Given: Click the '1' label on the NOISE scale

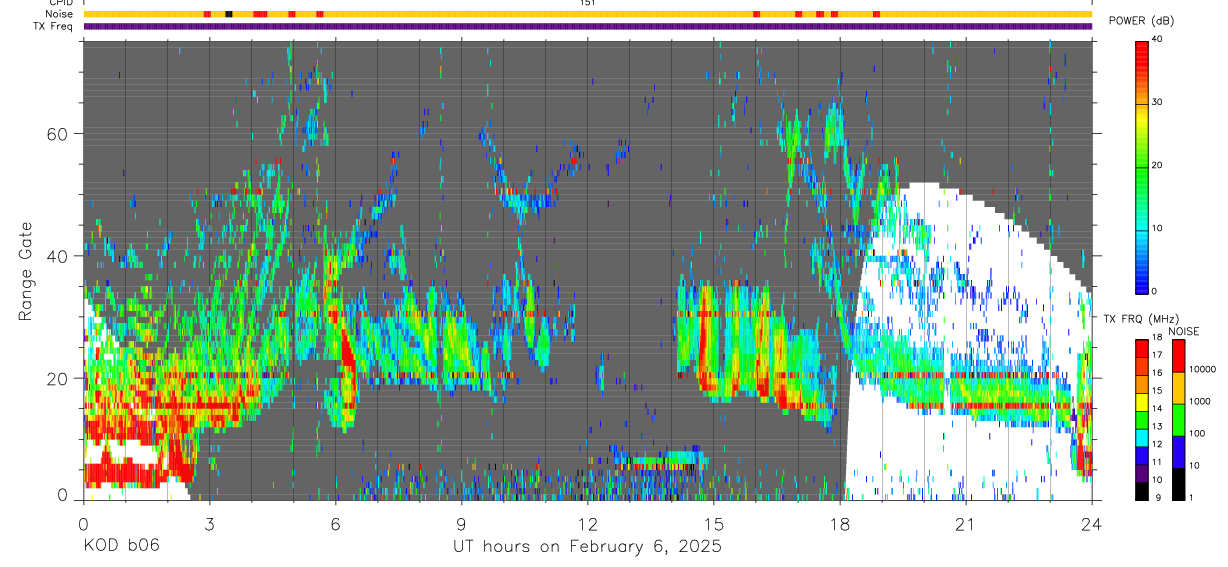Looking at the screenshot, I should click(1192, 498).
